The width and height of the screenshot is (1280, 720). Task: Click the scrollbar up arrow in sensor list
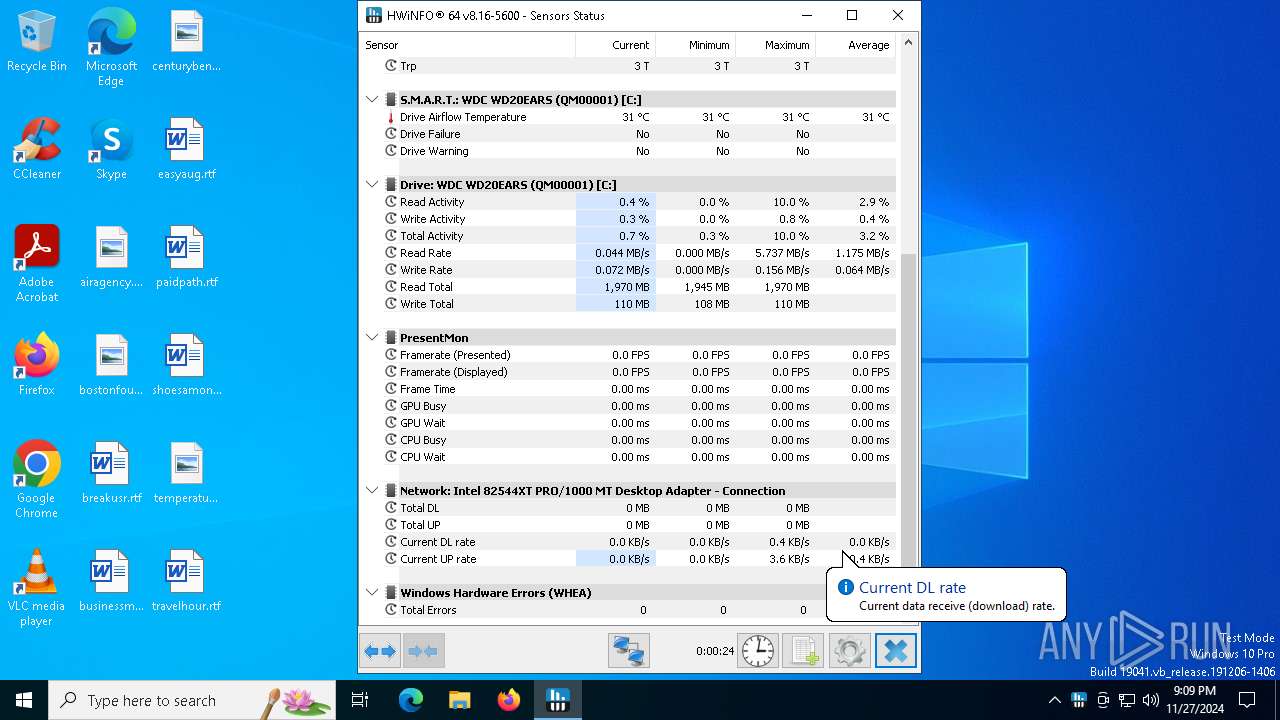pyautogui.click(x=908, y=42)
